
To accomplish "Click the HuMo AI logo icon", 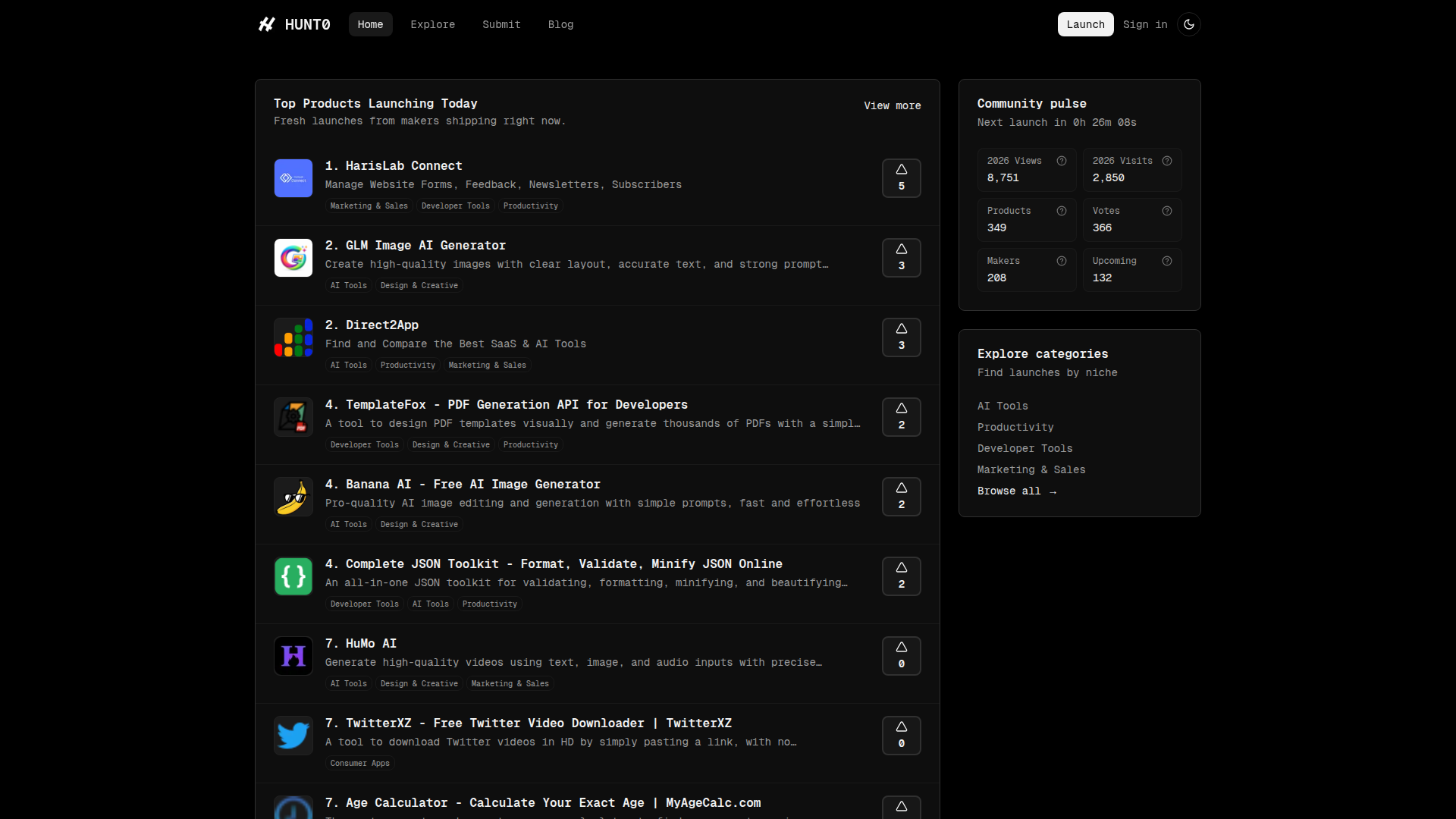I will pos(293,656).
